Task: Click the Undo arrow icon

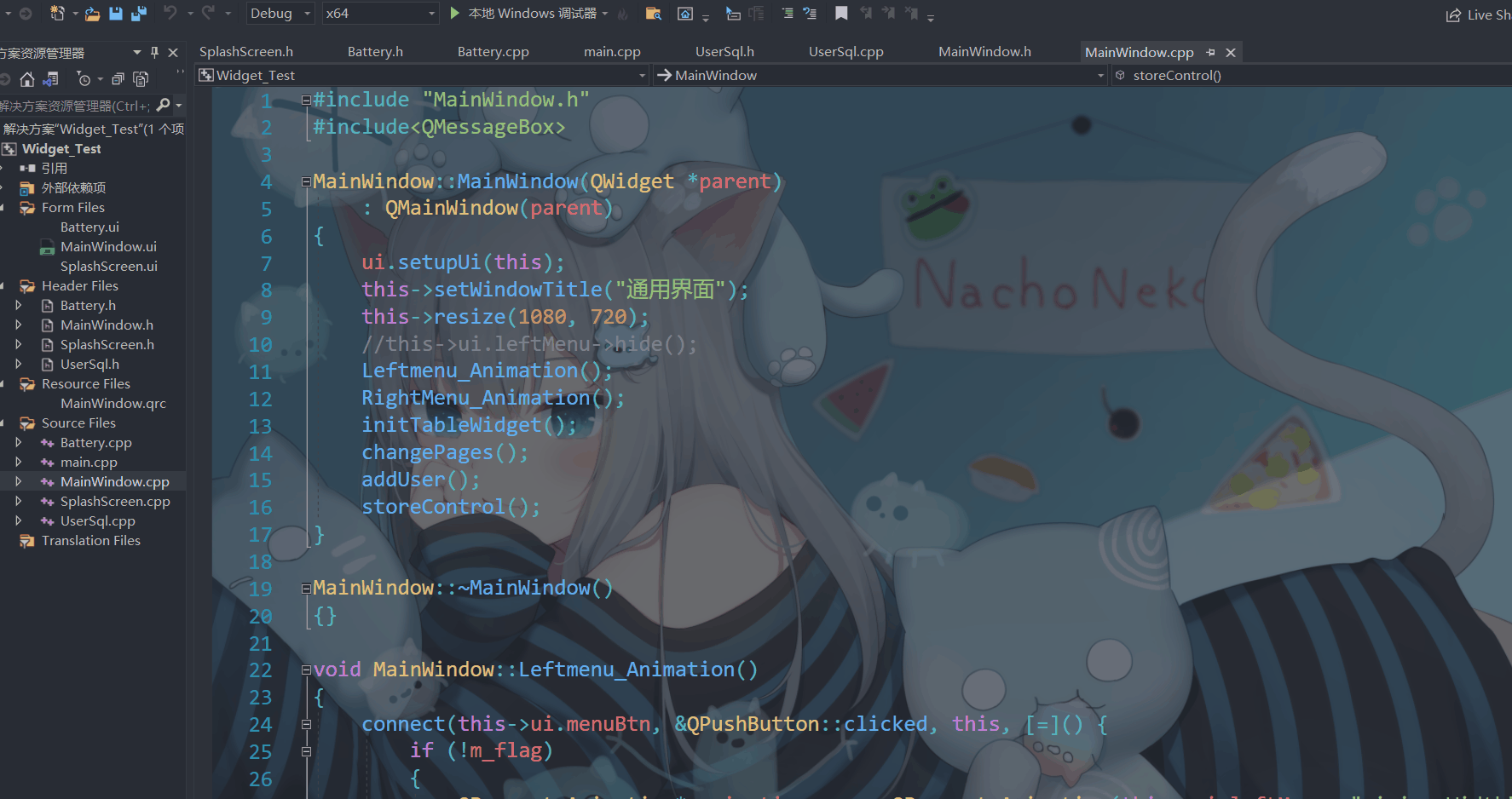Action: 170,13
